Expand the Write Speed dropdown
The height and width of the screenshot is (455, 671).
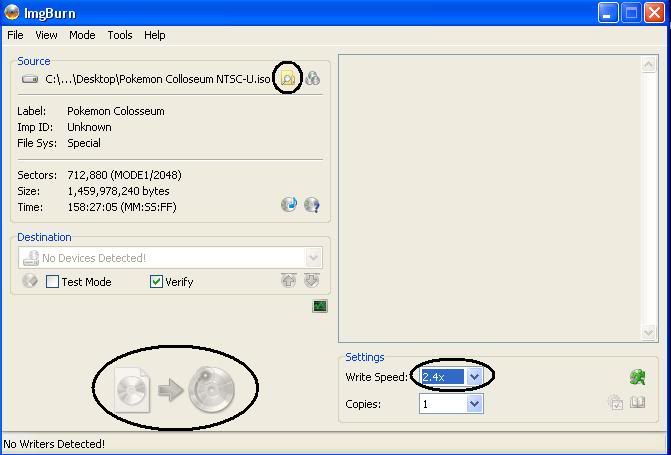474,377
